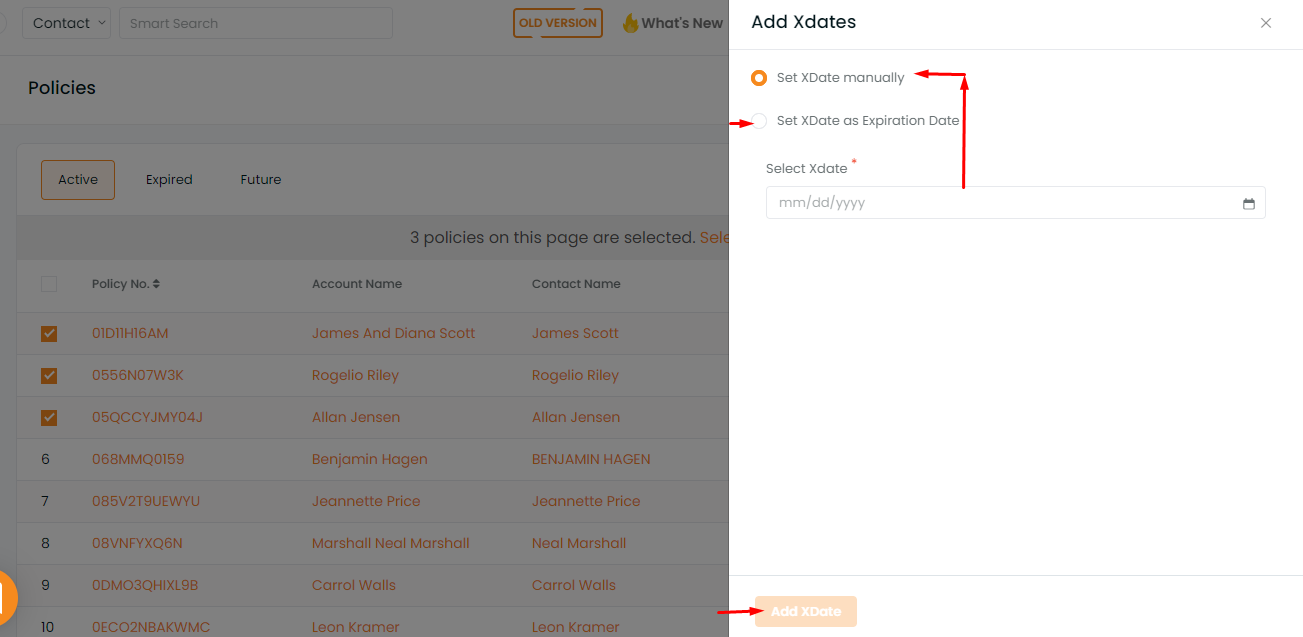The width and height of the screenshot is (1303, 637).
Task: Click the fire icon beside What's New
Action: pos(630,23)
